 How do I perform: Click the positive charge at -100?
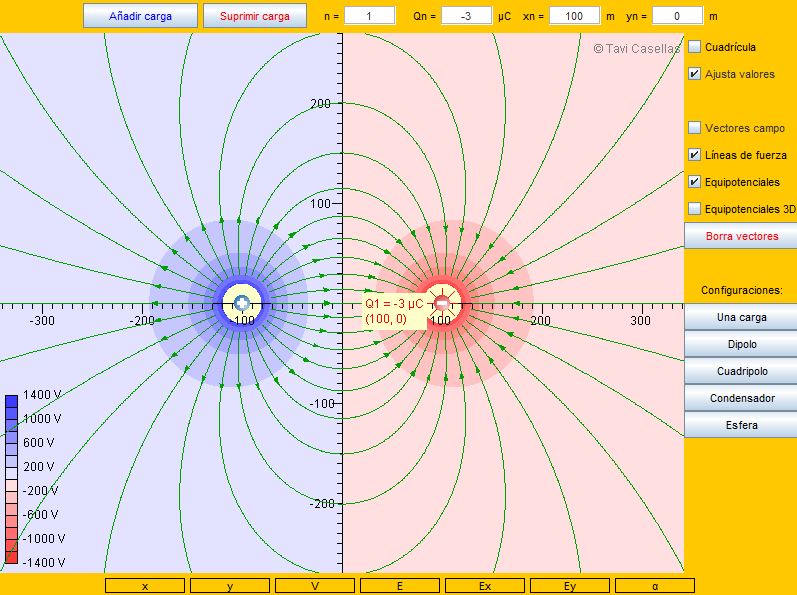pos(241,303)
